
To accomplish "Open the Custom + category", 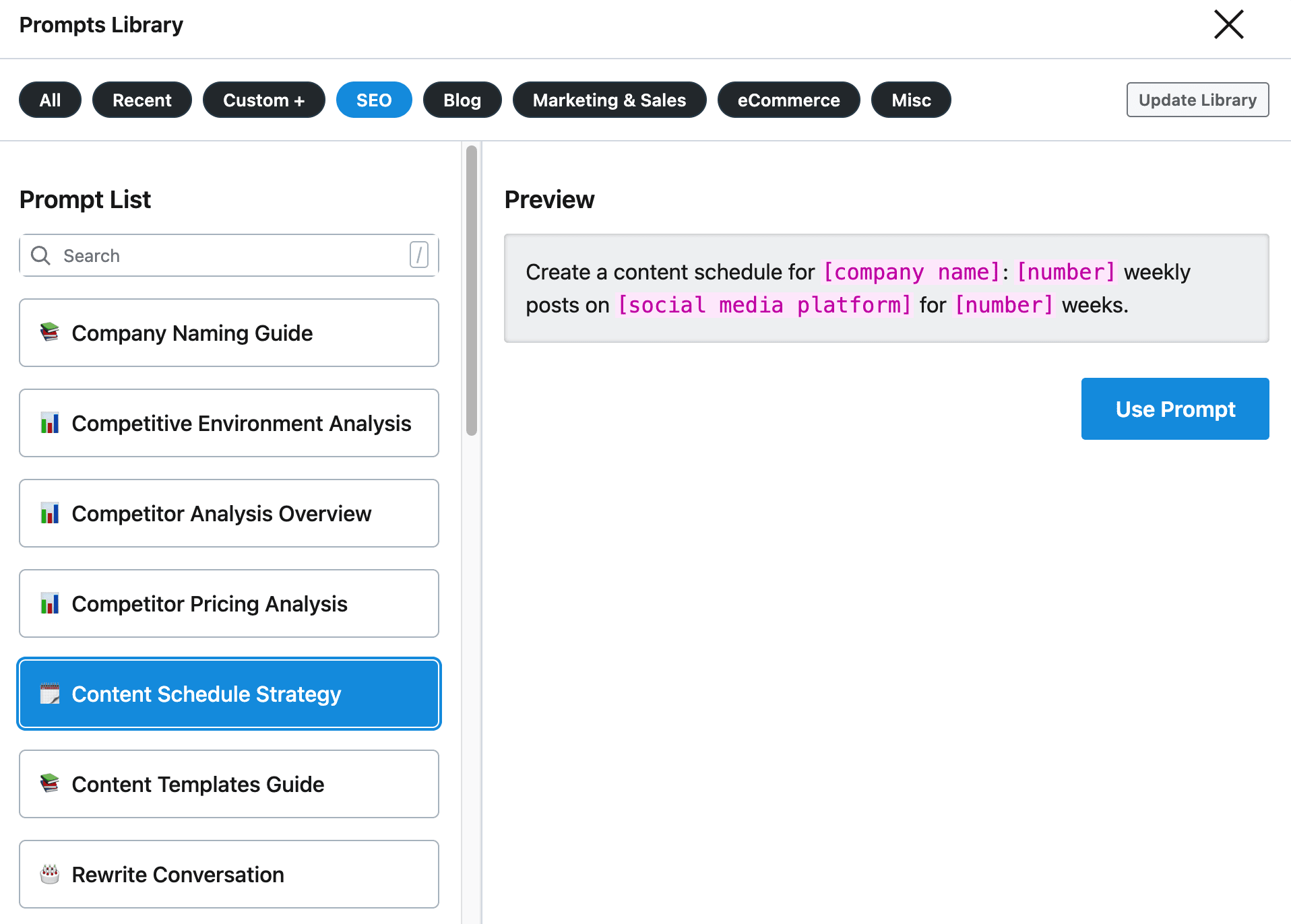I will [x=263, y=100].
